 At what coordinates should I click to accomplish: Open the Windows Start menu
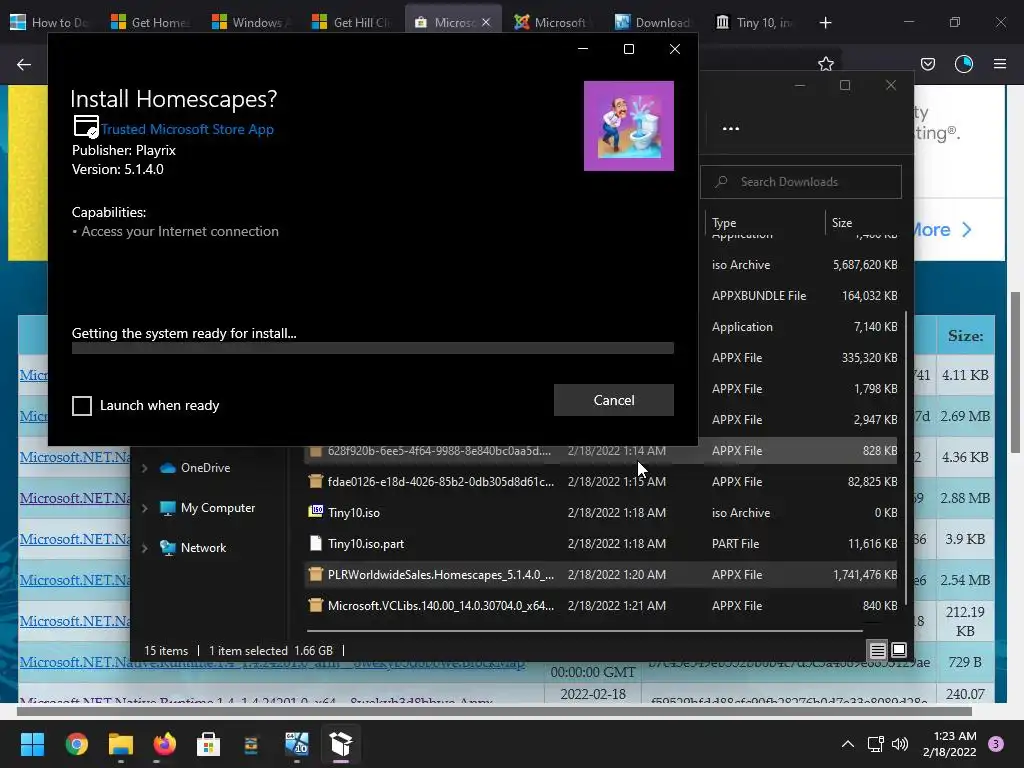click(x=32, y=744)
